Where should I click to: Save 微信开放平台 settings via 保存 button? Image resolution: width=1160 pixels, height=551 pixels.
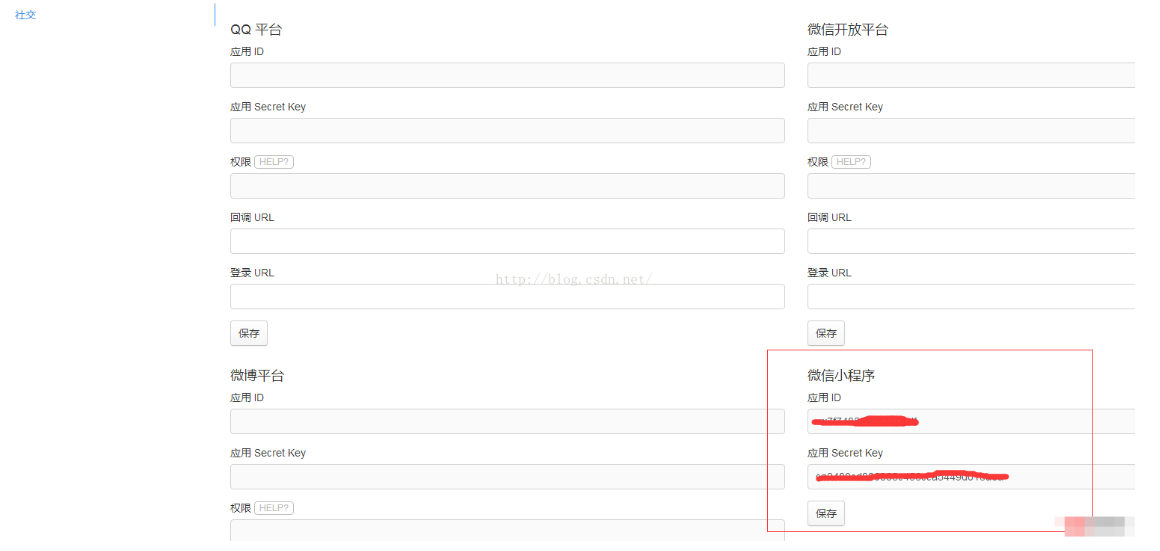coord(826,333)
